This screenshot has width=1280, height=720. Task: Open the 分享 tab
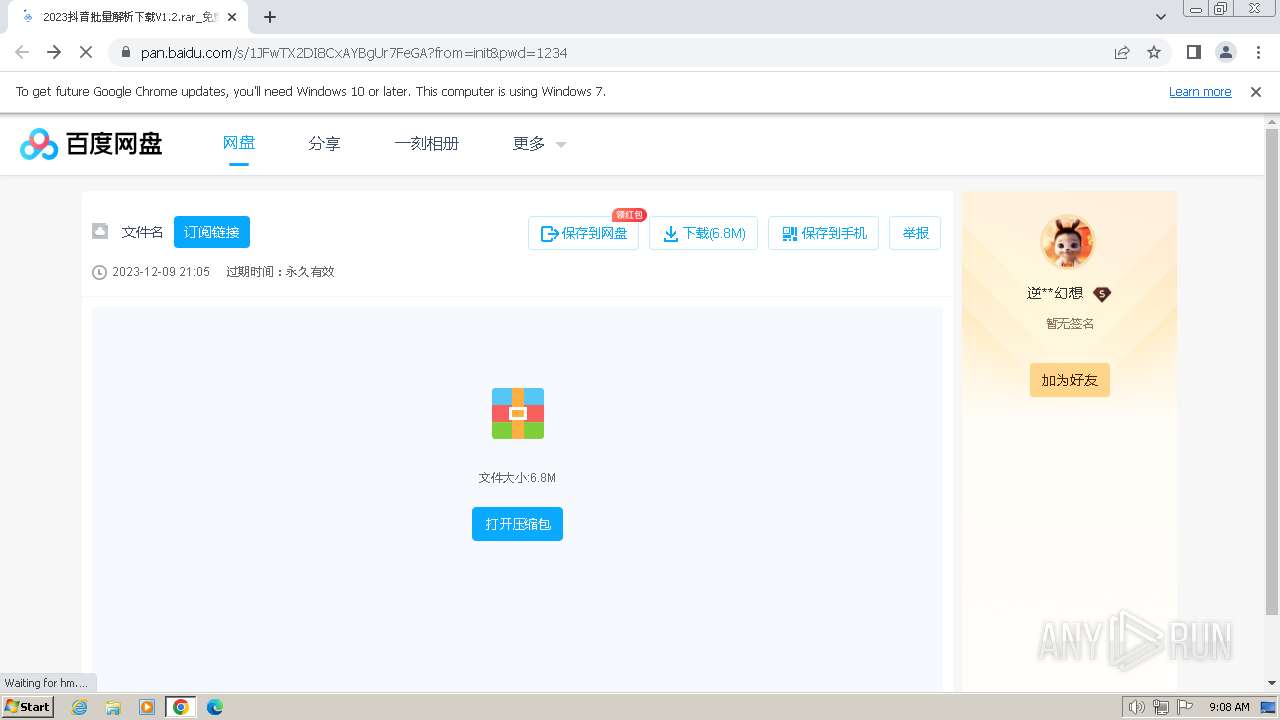324,144
